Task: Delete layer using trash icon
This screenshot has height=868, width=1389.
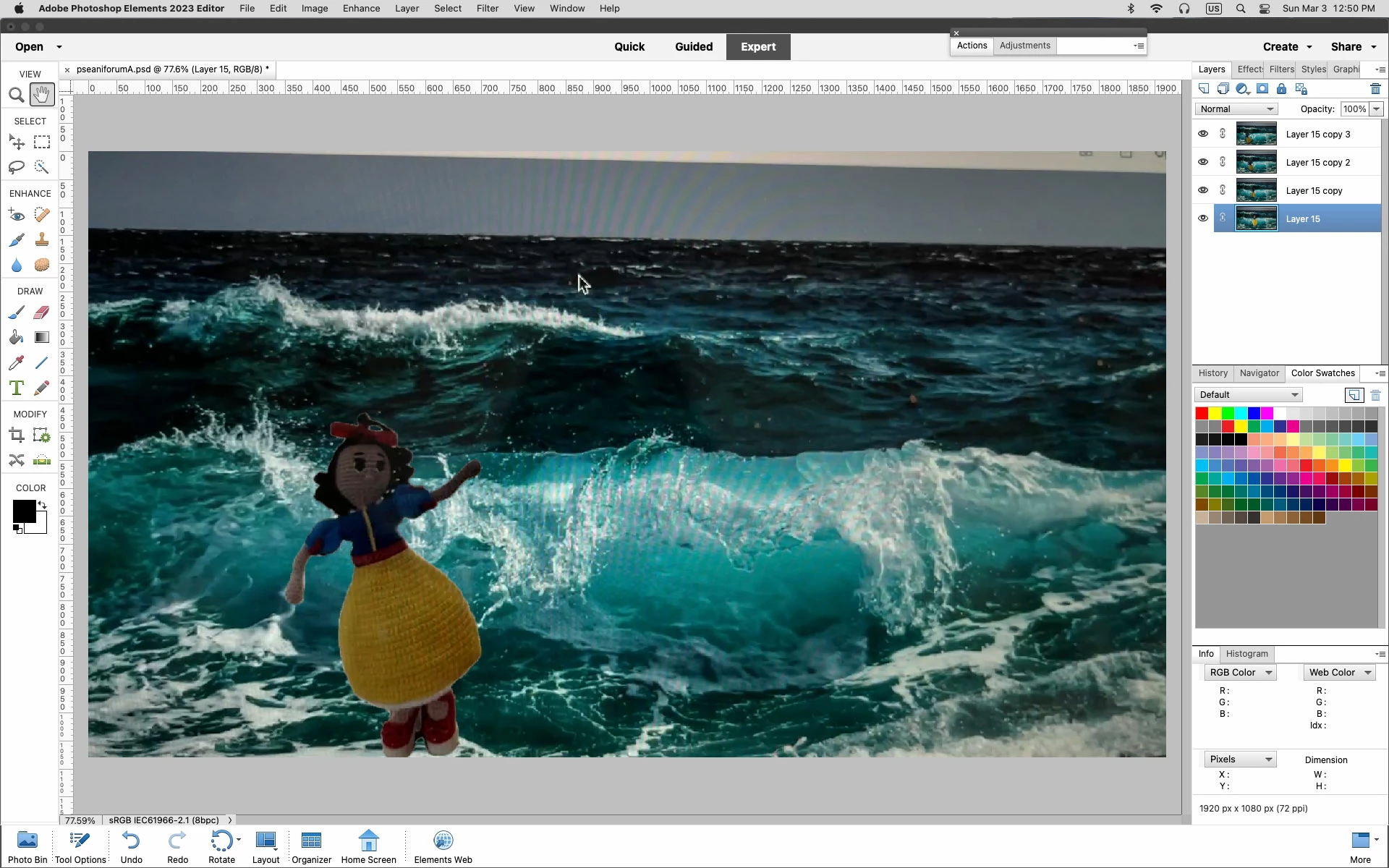Action: click(x=1375, y=89)
